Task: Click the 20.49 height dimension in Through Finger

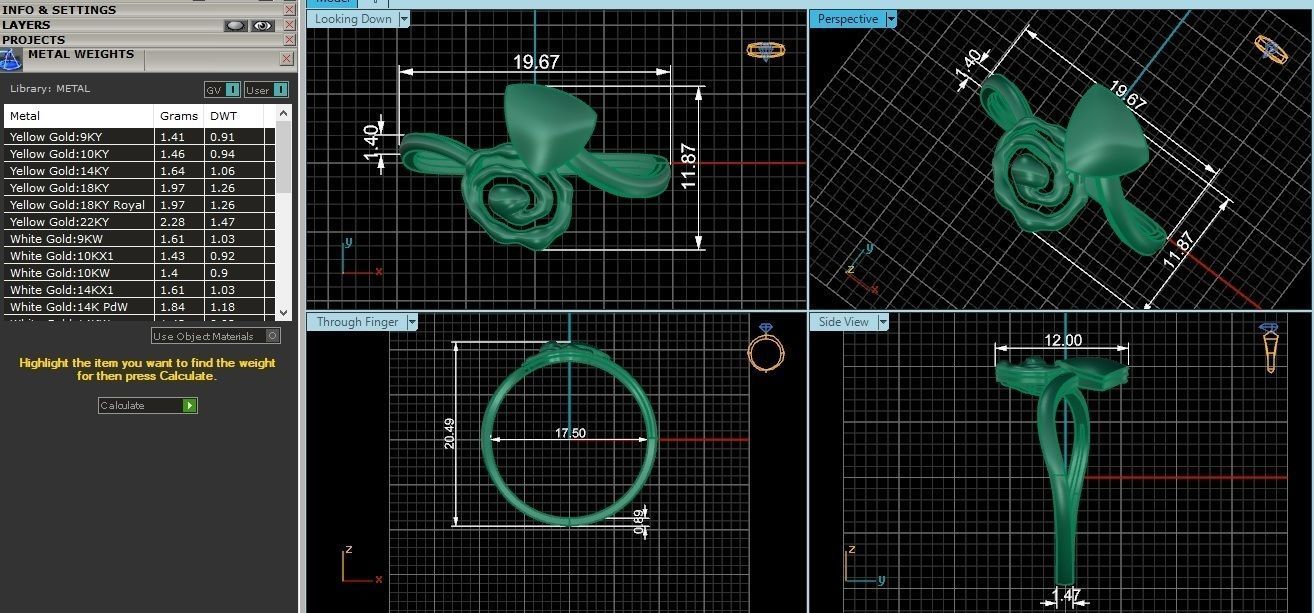Action: point(450,433)
